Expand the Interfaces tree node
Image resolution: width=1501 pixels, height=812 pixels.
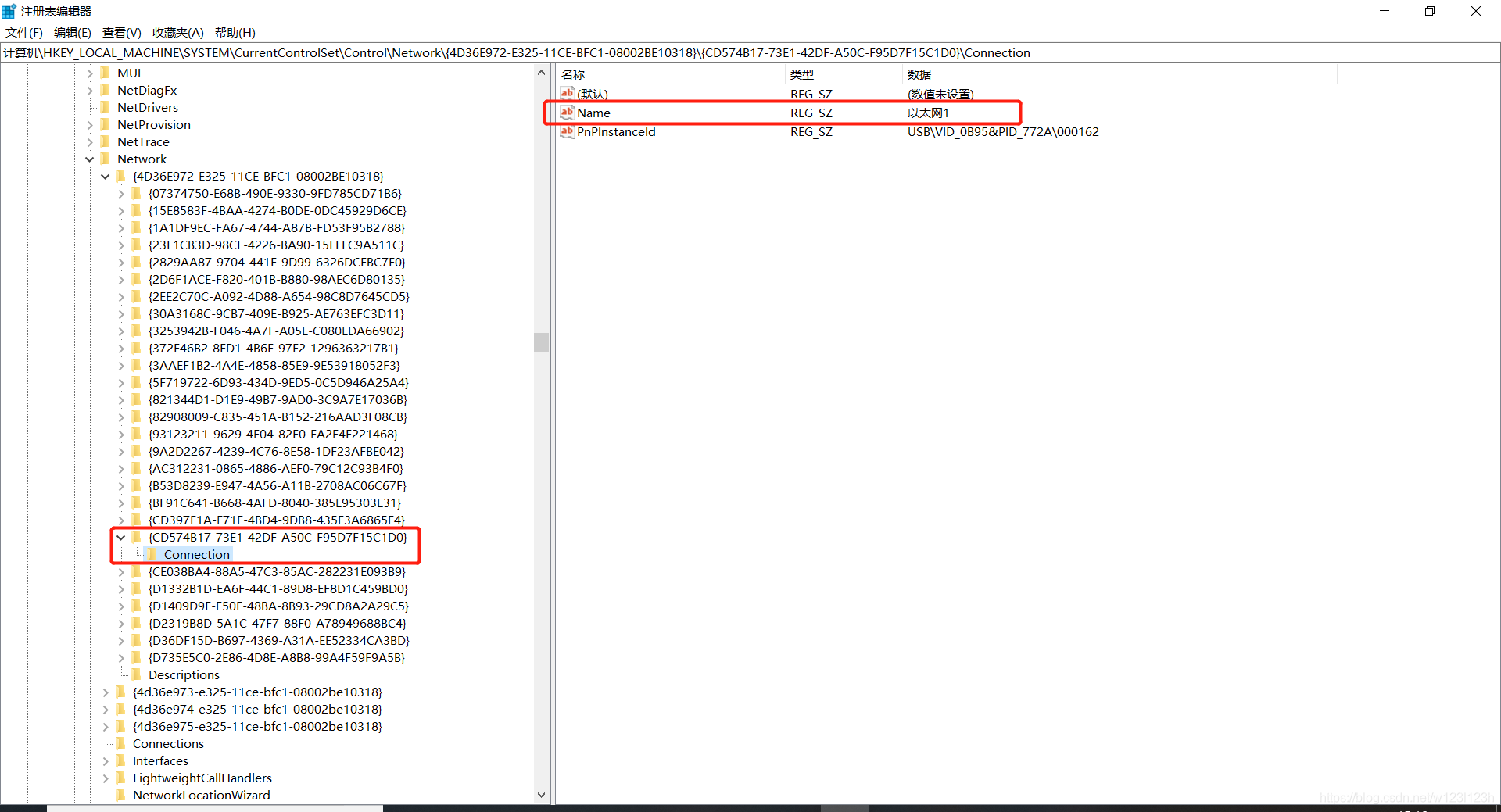pos(106,761)
